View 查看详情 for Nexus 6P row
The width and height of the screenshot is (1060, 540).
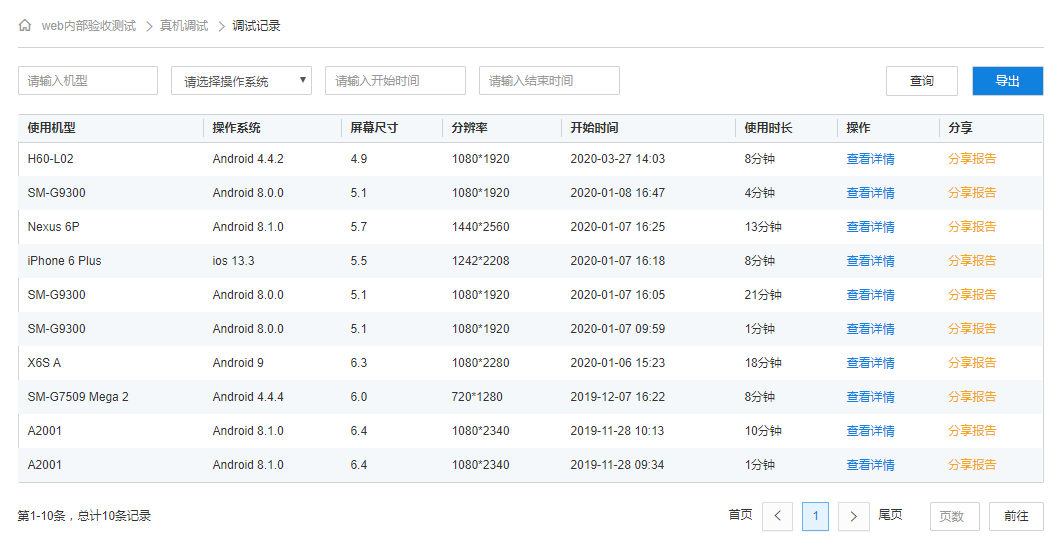870,226
